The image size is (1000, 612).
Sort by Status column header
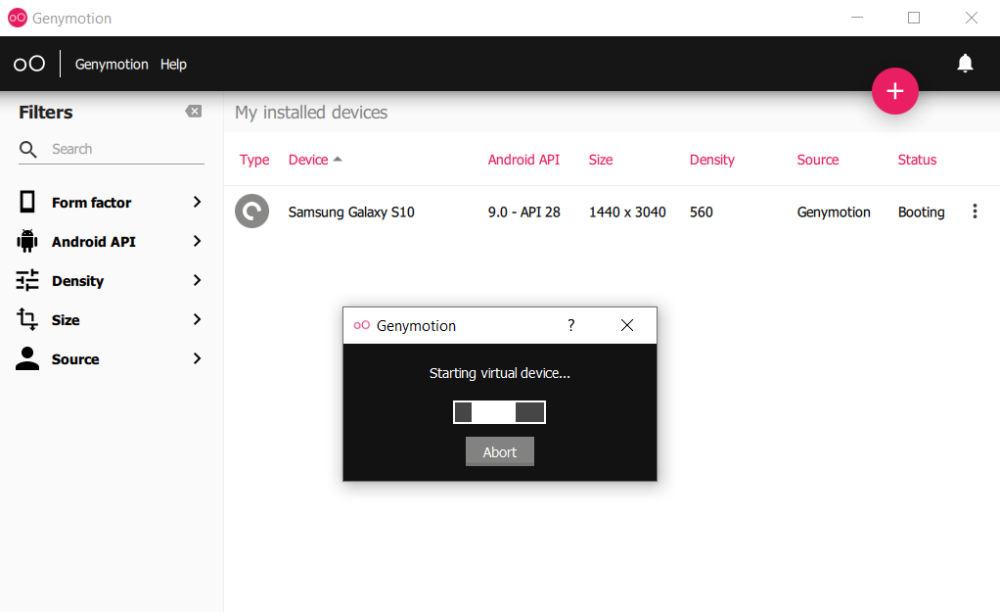pyautogui.click(x=917, y=159)
